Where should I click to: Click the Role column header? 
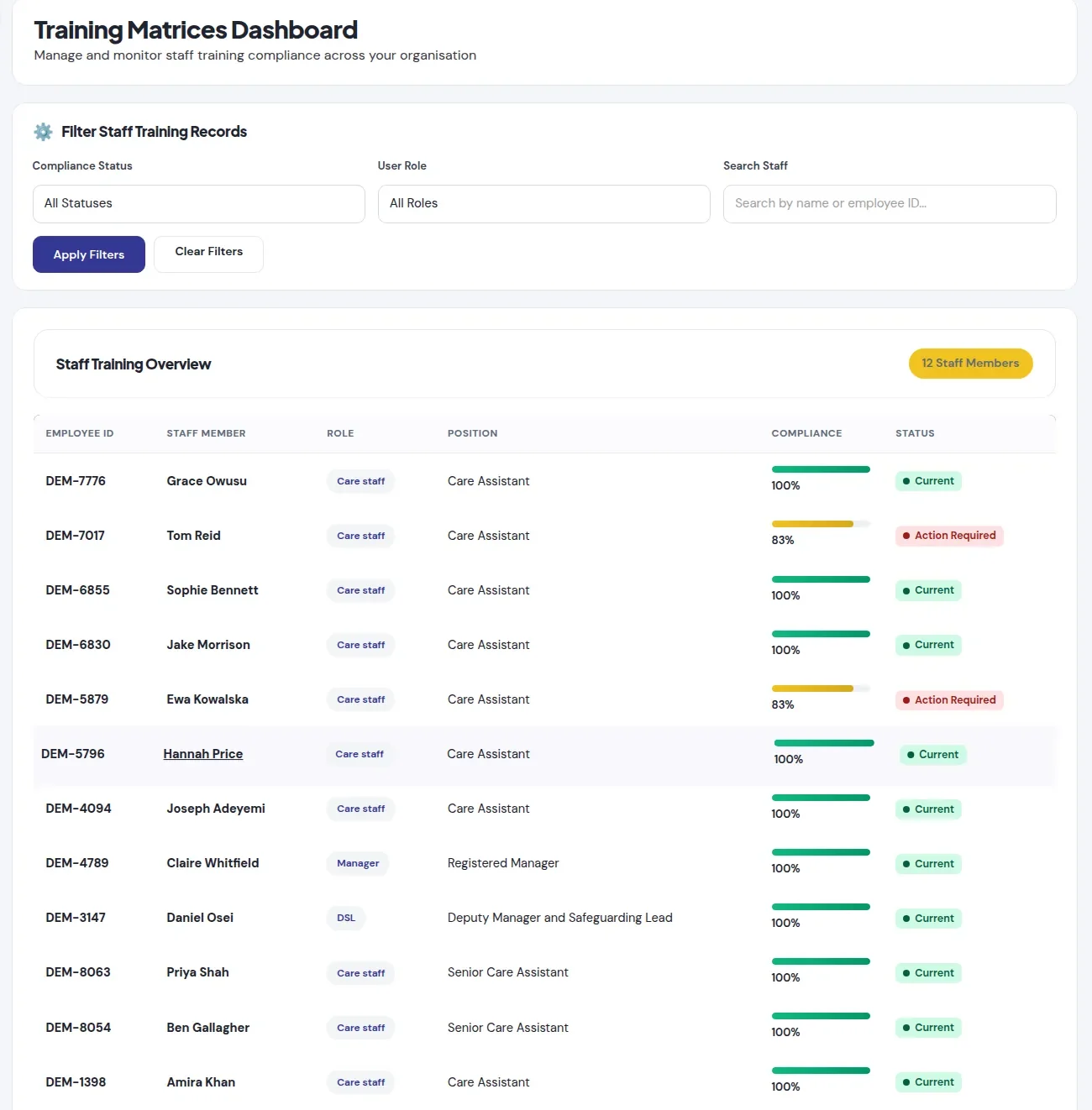(340, 433)
